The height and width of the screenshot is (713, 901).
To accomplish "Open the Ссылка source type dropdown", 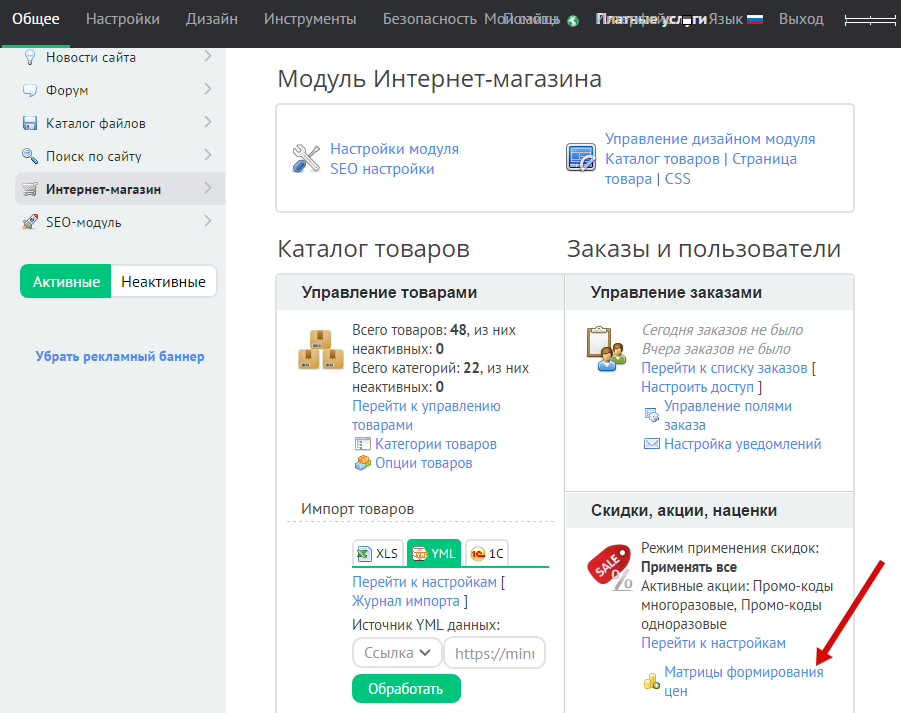I will pyautogui.click(x=397, y=653).
